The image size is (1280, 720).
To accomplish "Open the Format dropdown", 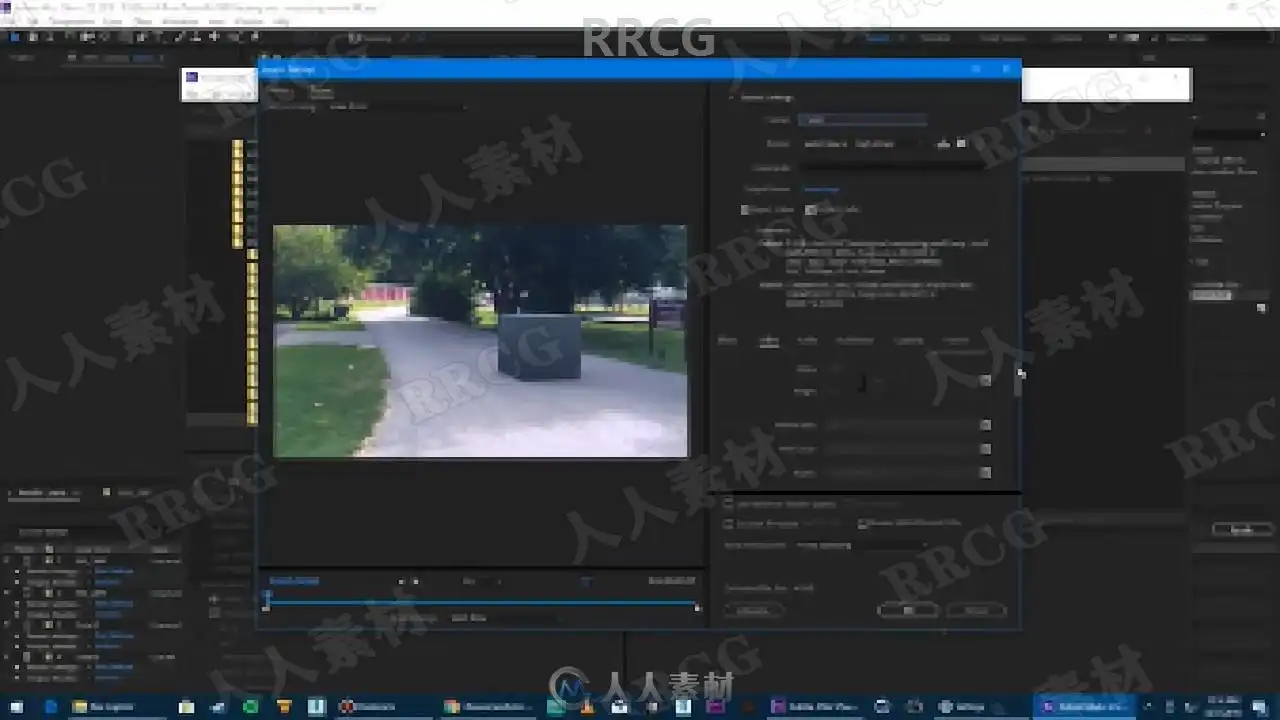I will click(x=862, y=120).
